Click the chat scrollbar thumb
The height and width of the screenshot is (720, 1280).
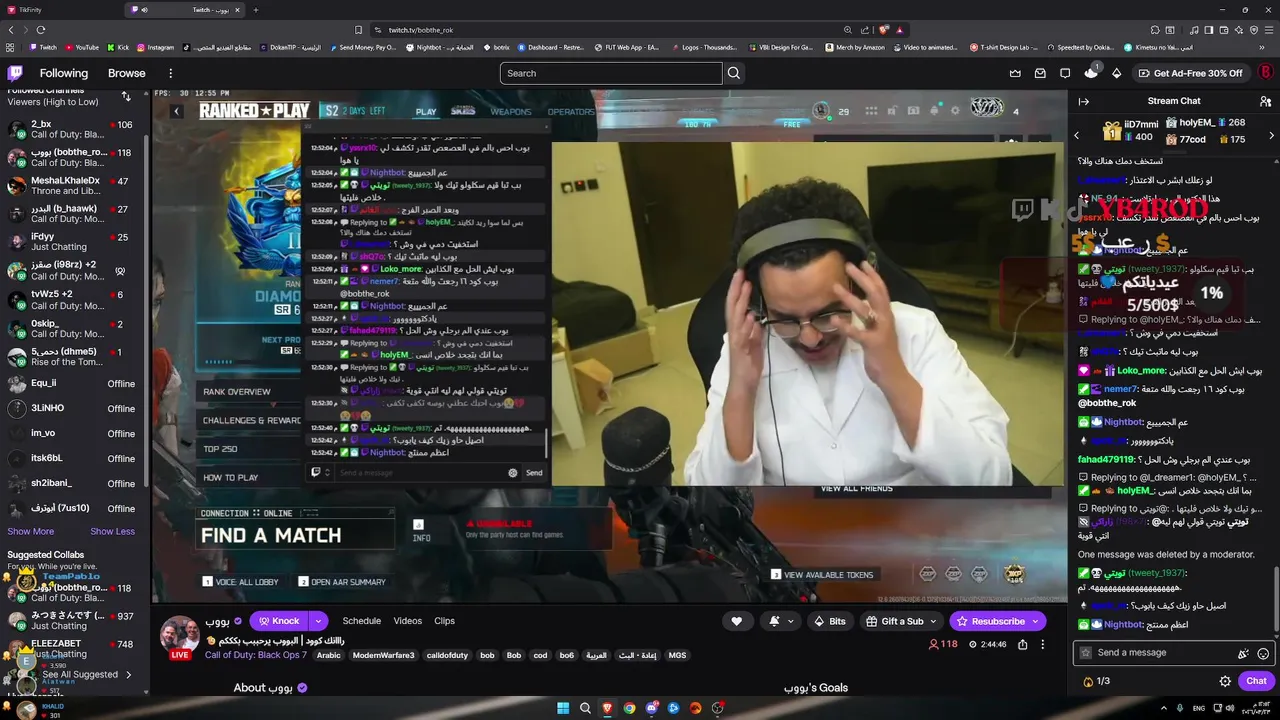(1275, 598)
